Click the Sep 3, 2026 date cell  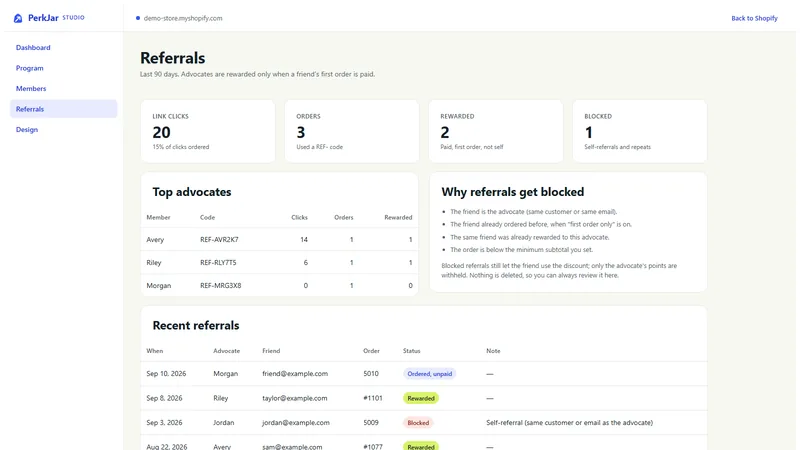tap(164, 422)
